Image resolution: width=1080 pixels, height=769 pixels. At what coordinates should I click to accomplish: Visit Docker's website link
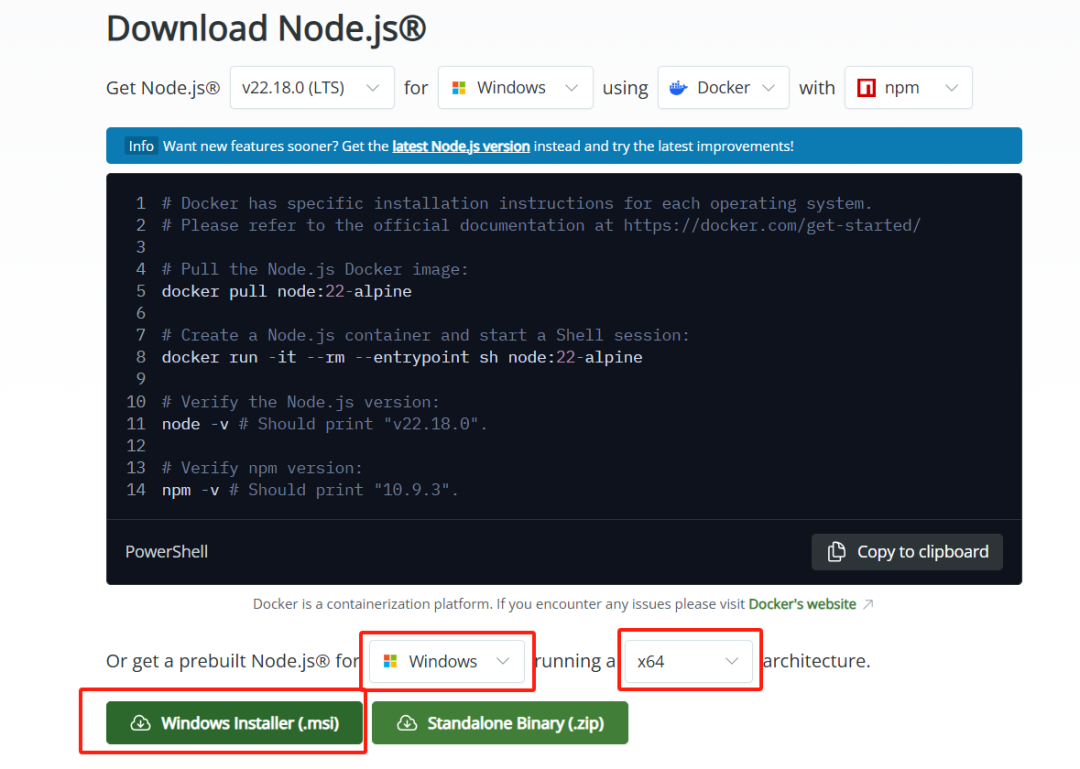[x=802, y=604]
